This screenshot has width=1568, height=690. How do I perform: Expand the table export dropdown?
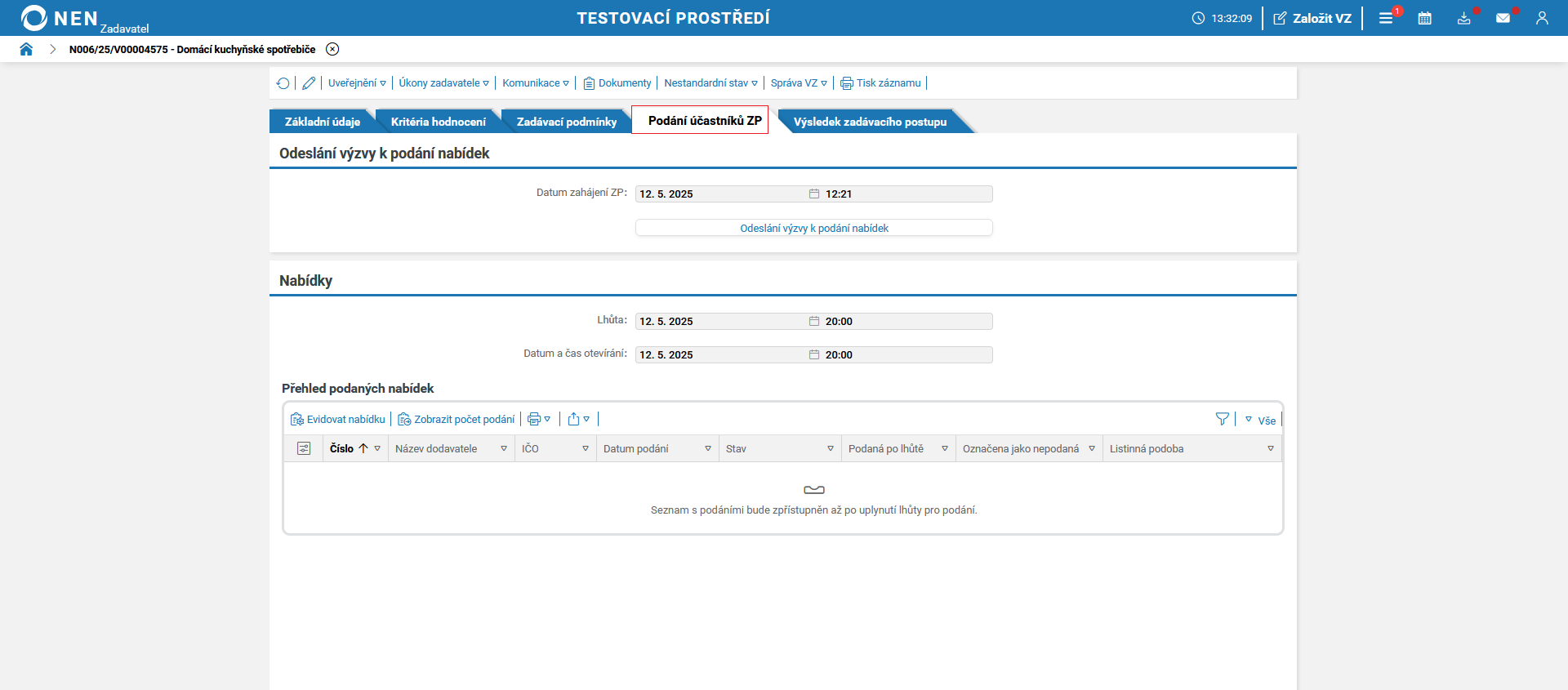coord(578,419)
